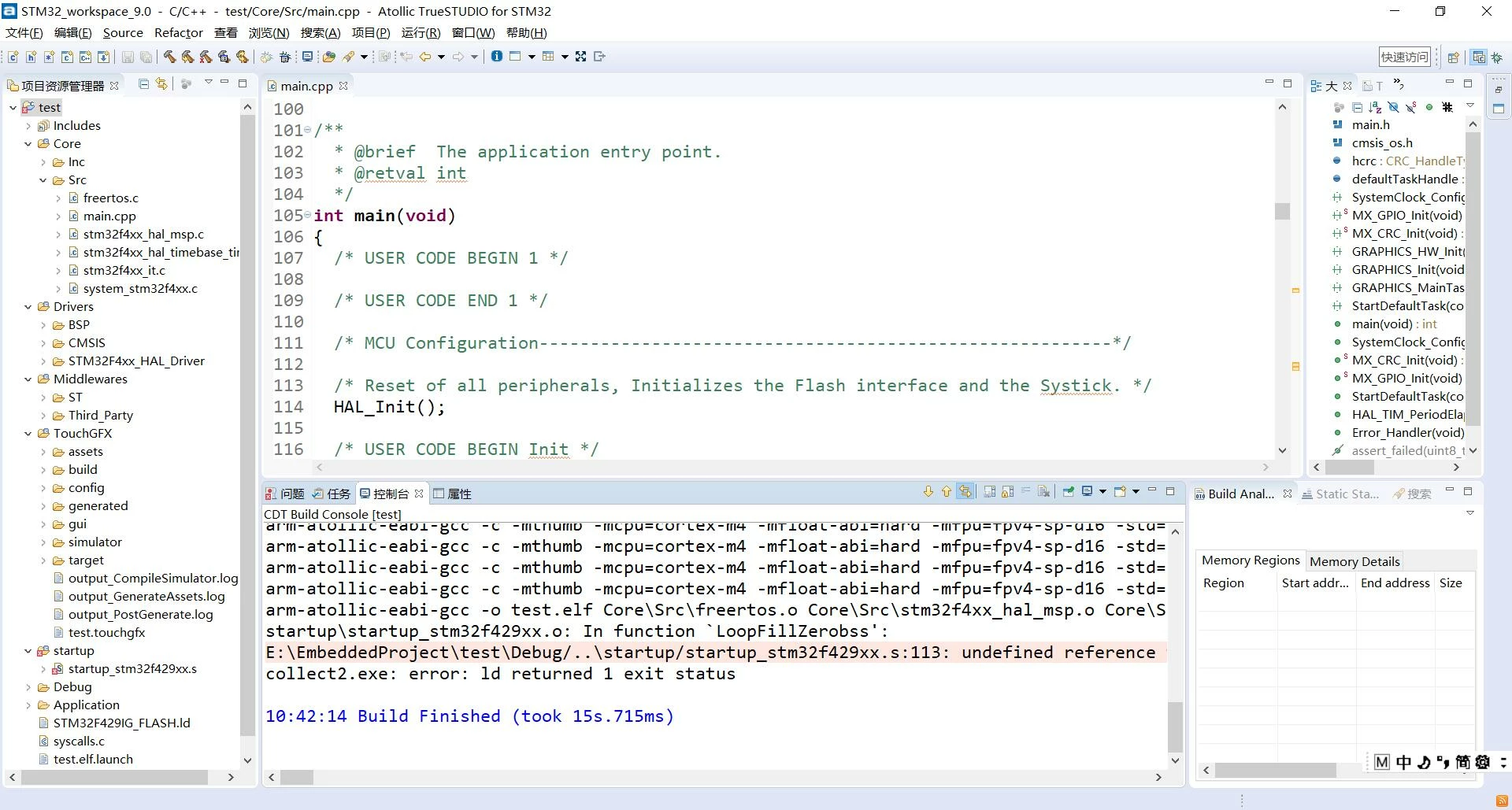The image size is (1512, 810).
Task: Open the Refactor menu
Action: (x=179, y=32)
